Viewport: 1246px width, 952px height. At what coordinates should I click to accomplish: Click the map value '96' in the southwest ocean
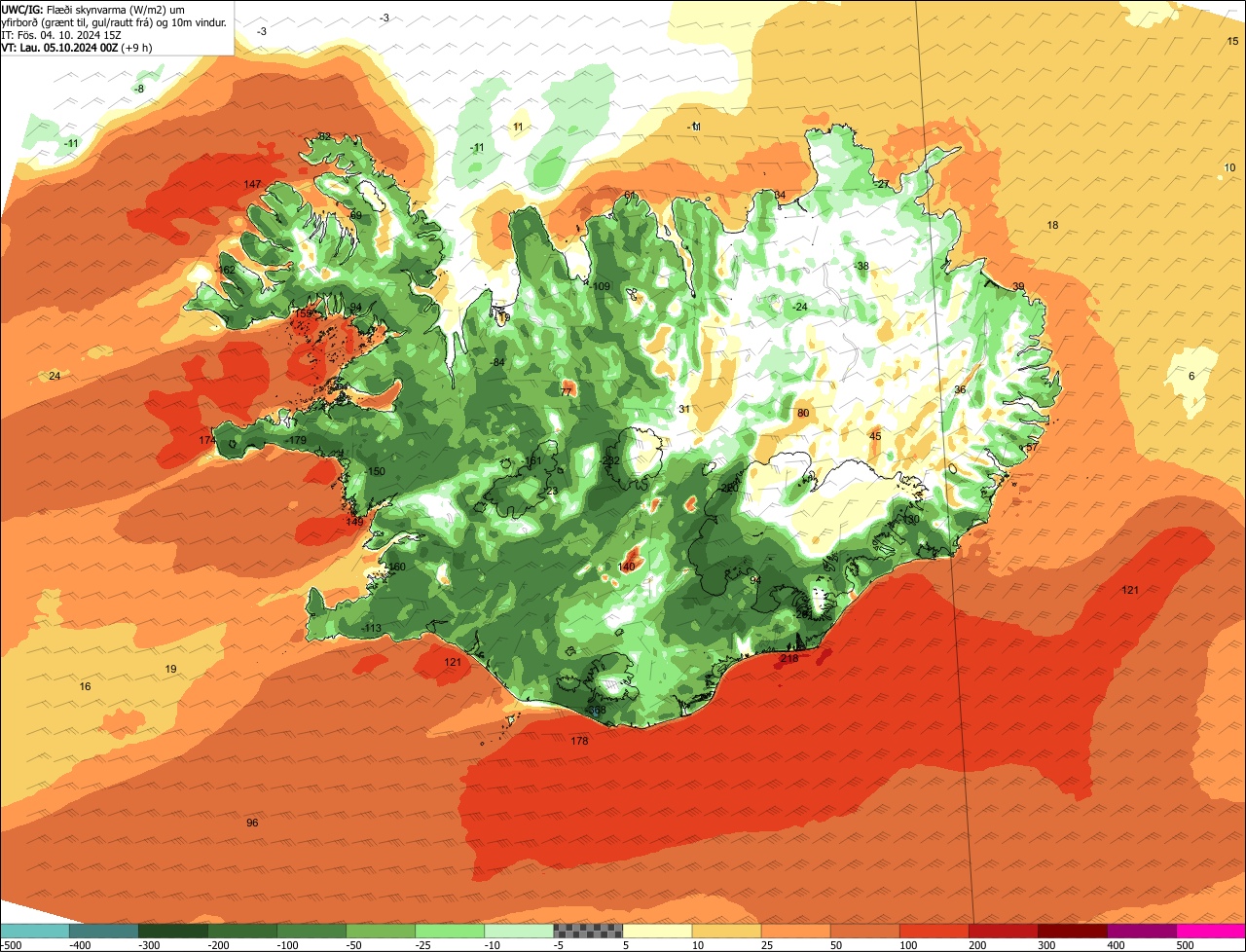(252, 824)
